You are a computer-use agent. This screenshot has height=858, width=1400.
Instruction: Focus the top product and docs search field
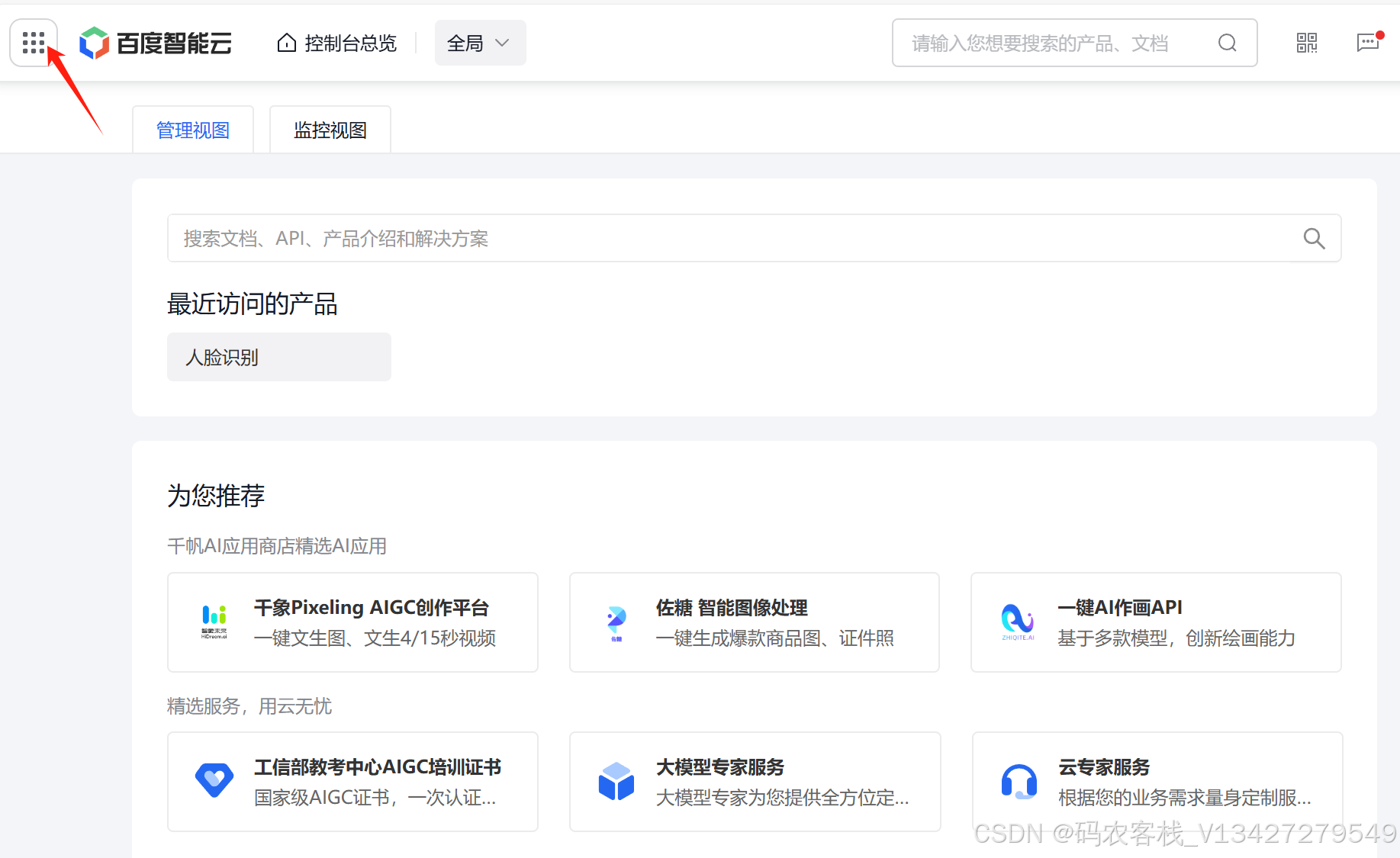(x=1074, y=43)
